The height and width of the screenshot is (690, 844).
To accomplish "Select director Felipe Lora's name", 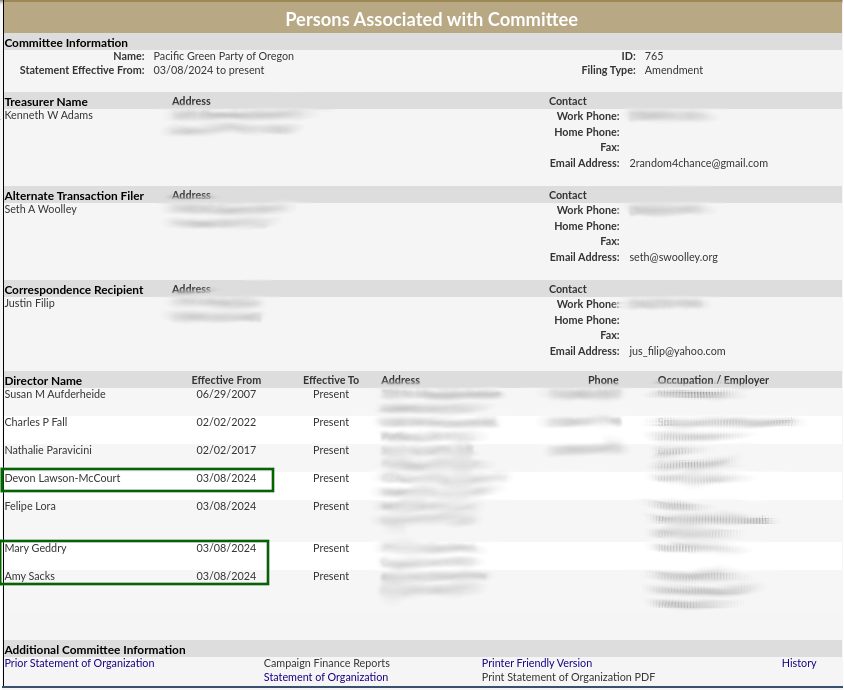I will pyautogui.click(x=30, y=506).
